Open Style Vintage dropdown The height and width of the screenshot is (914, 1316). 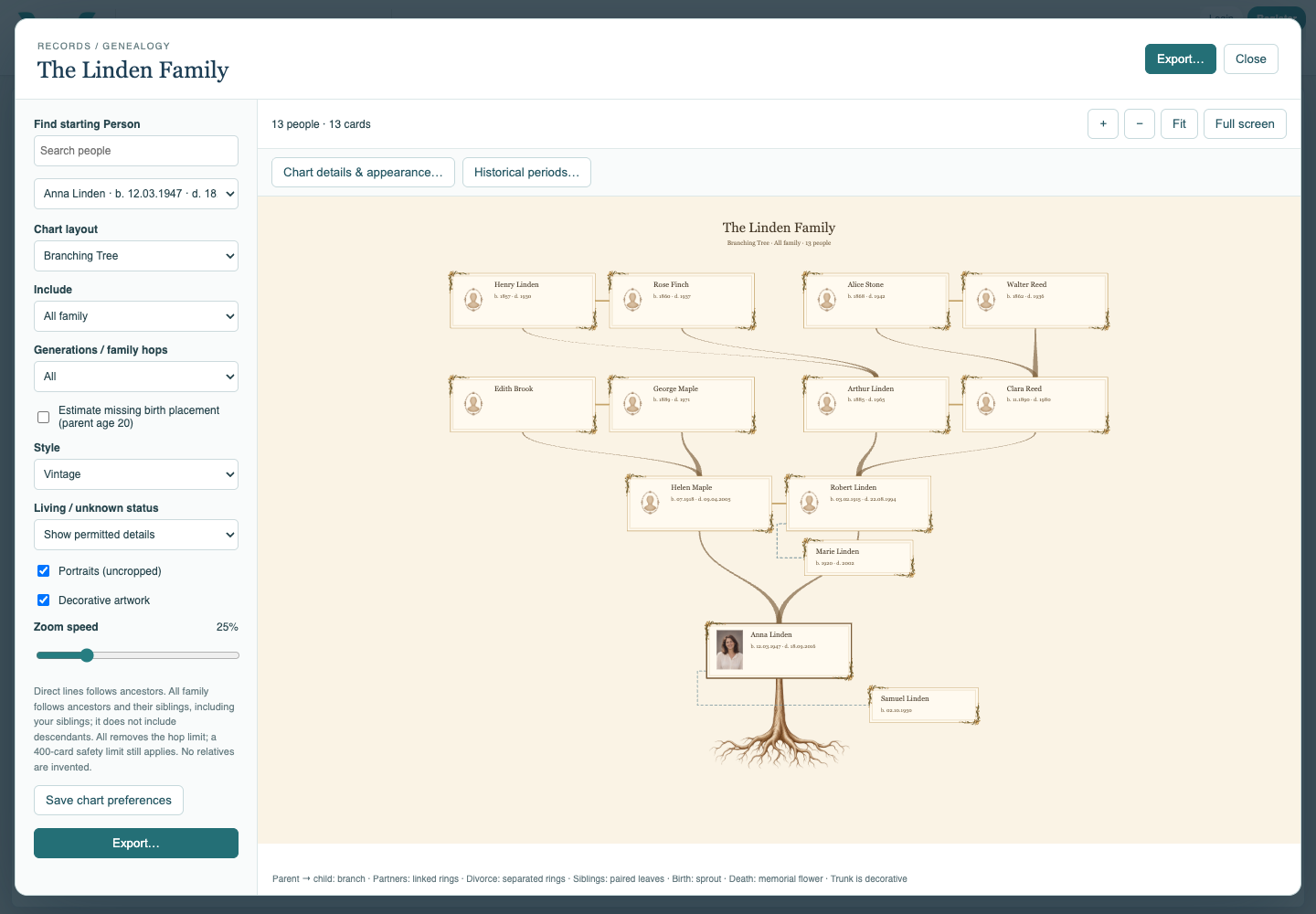[x=136, y=474]
